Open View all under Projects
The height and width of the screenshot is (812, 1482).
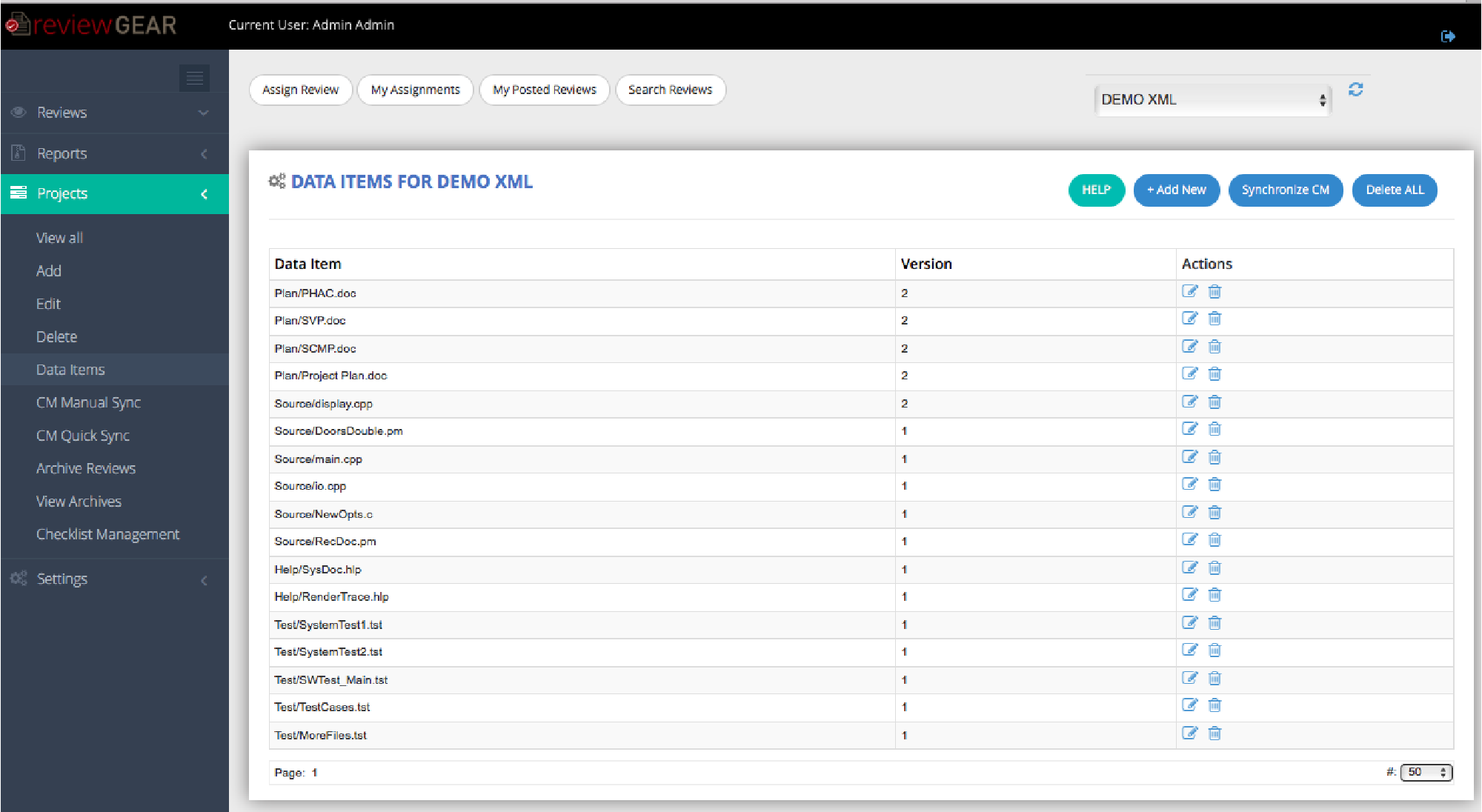tap(59, 238)
